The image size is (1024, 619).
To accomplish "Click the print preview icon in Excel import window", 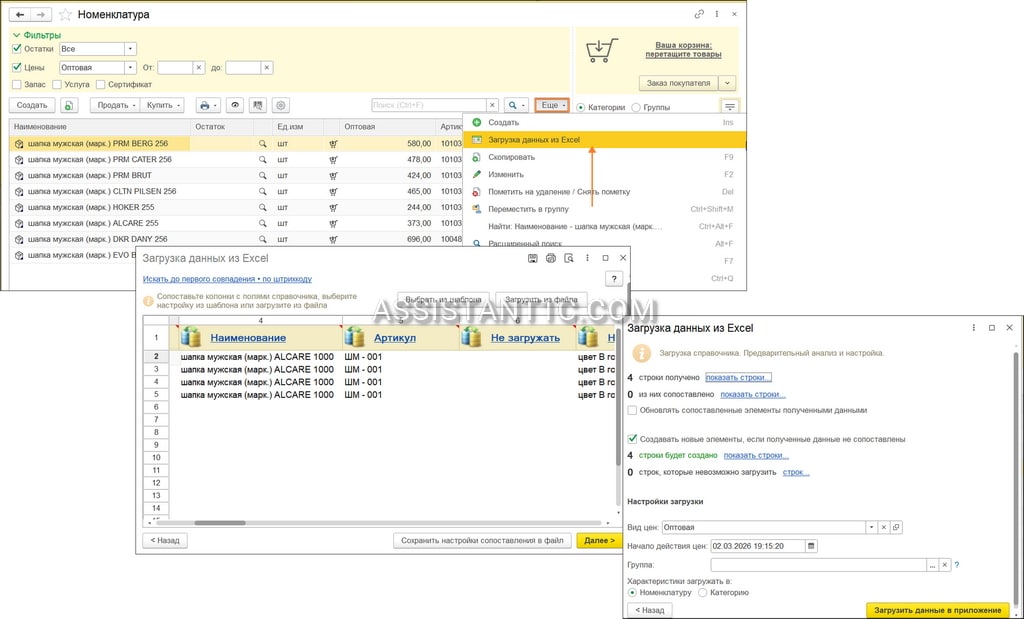I will point(569,259).
